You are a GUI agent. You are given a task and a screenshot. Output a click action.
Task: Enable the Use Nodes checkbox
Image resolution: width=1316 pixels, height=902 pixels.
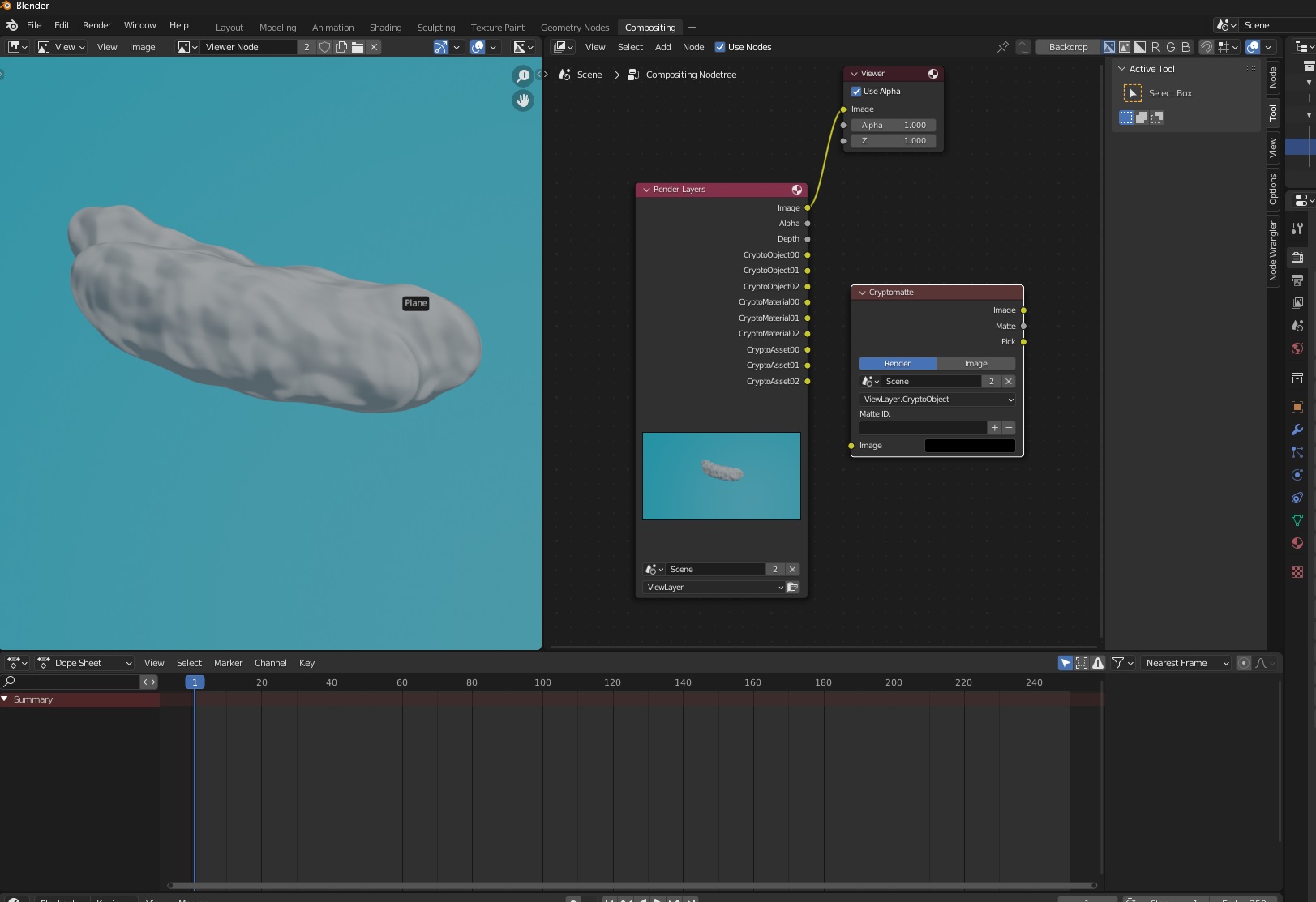pyautogui.click(x=720, y=47)
